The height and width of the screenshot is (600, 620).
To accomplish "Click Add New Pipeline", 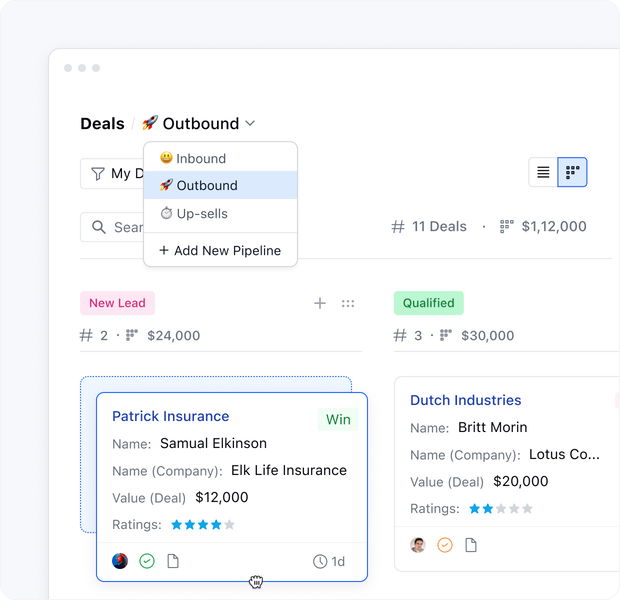I will 220,250.
